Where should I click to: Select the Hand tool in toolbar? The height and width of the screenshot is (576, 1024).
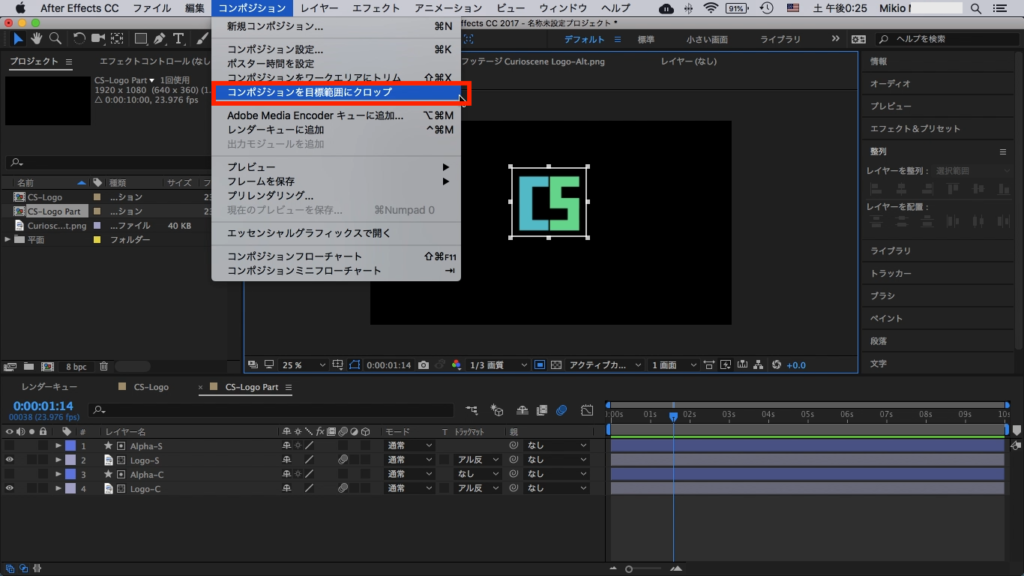[x=36, y=39]
